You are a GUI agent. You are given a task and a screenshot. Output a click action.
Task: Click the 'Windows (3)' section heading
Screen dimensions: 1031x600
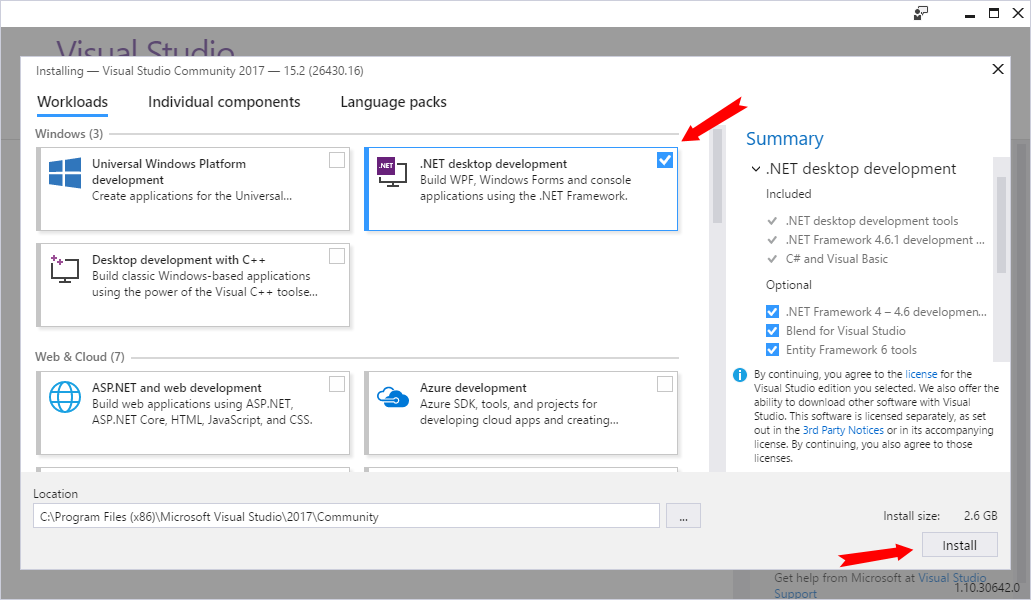(69, 133)
